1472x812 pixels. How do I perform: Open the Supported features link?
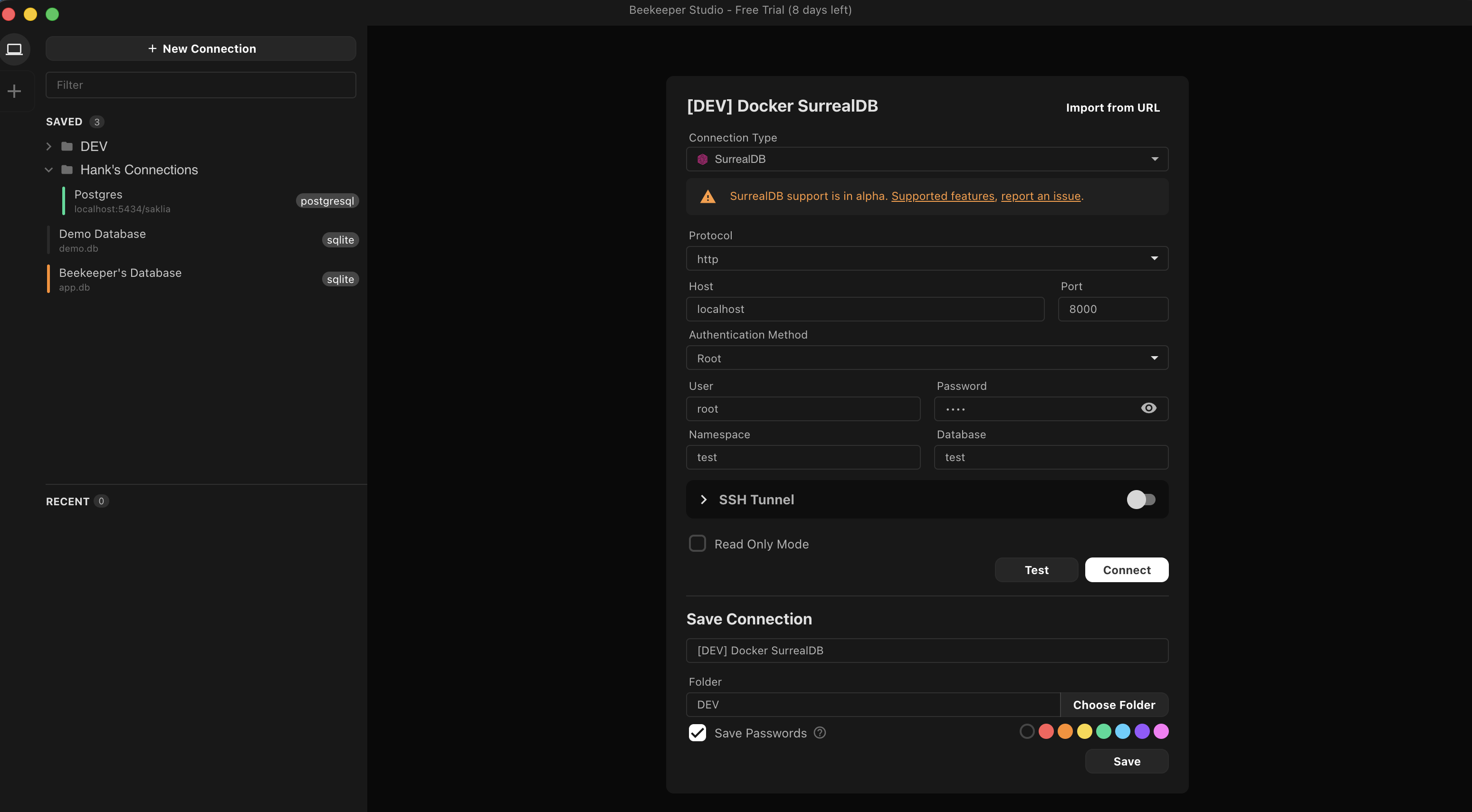[x=943, y=196]
